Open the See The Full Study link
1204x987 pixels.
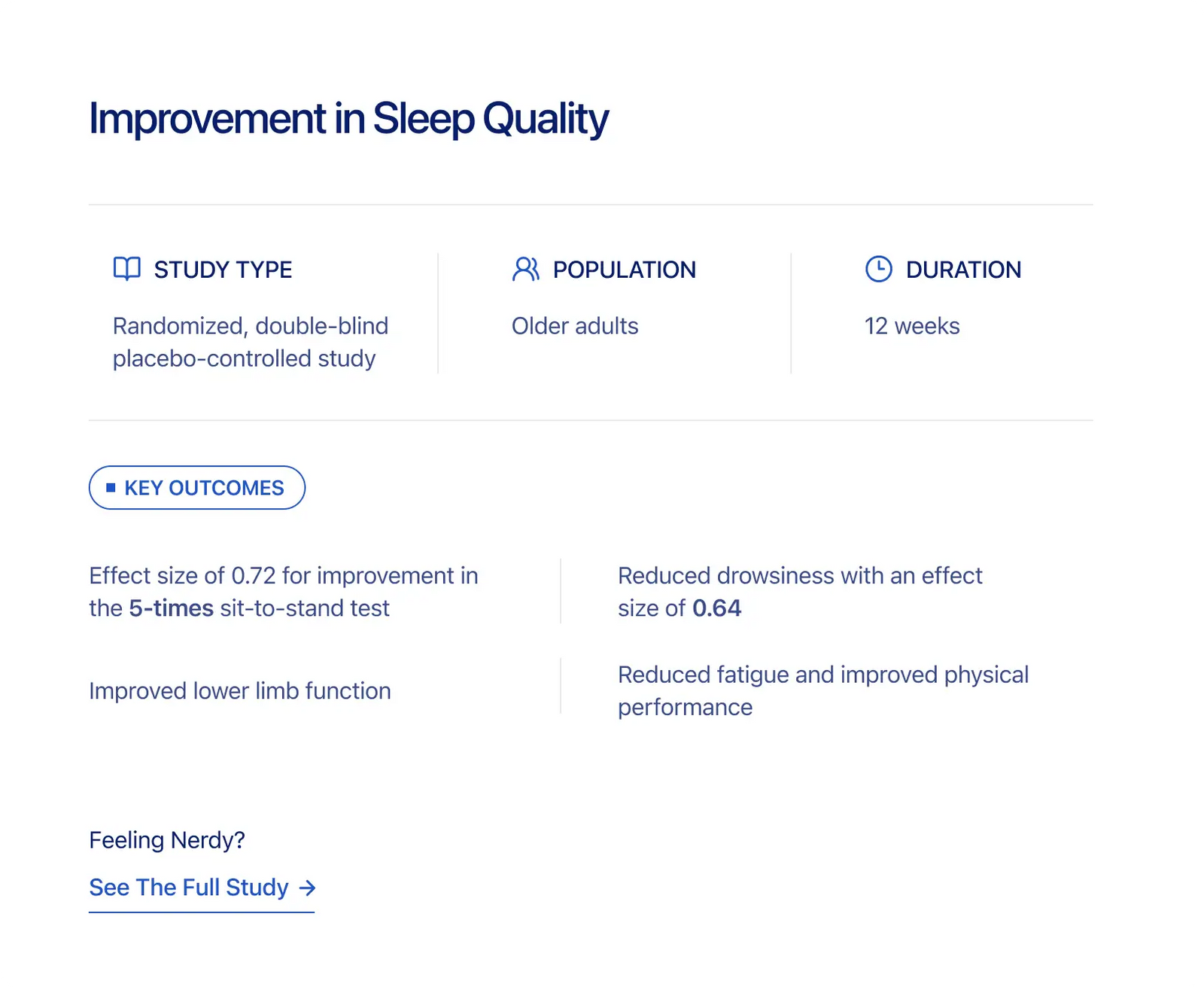(x=202, y=888)
